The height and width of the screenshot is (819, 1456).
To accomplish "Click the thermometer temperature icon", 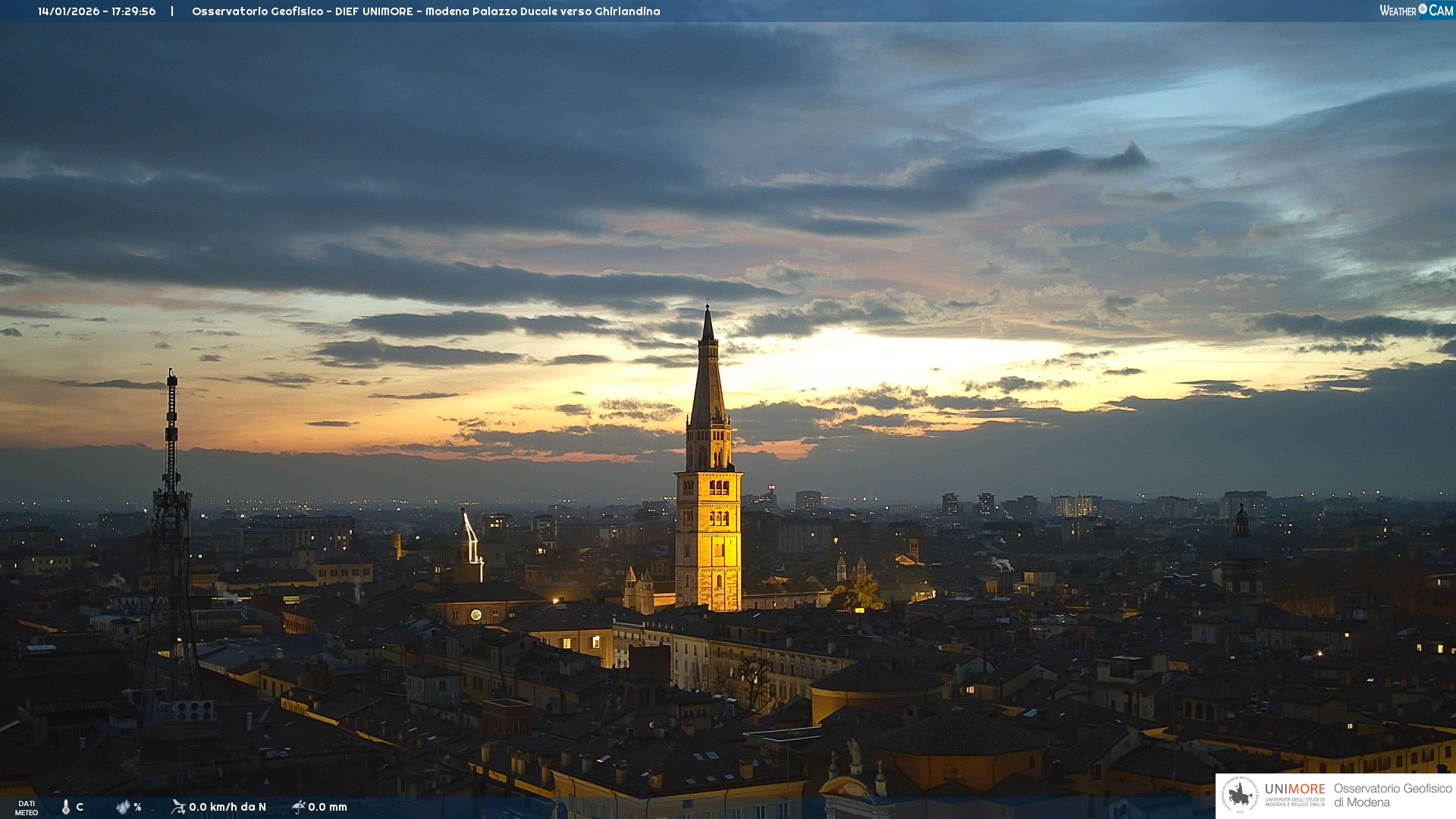I will click(x=66, y=807).
